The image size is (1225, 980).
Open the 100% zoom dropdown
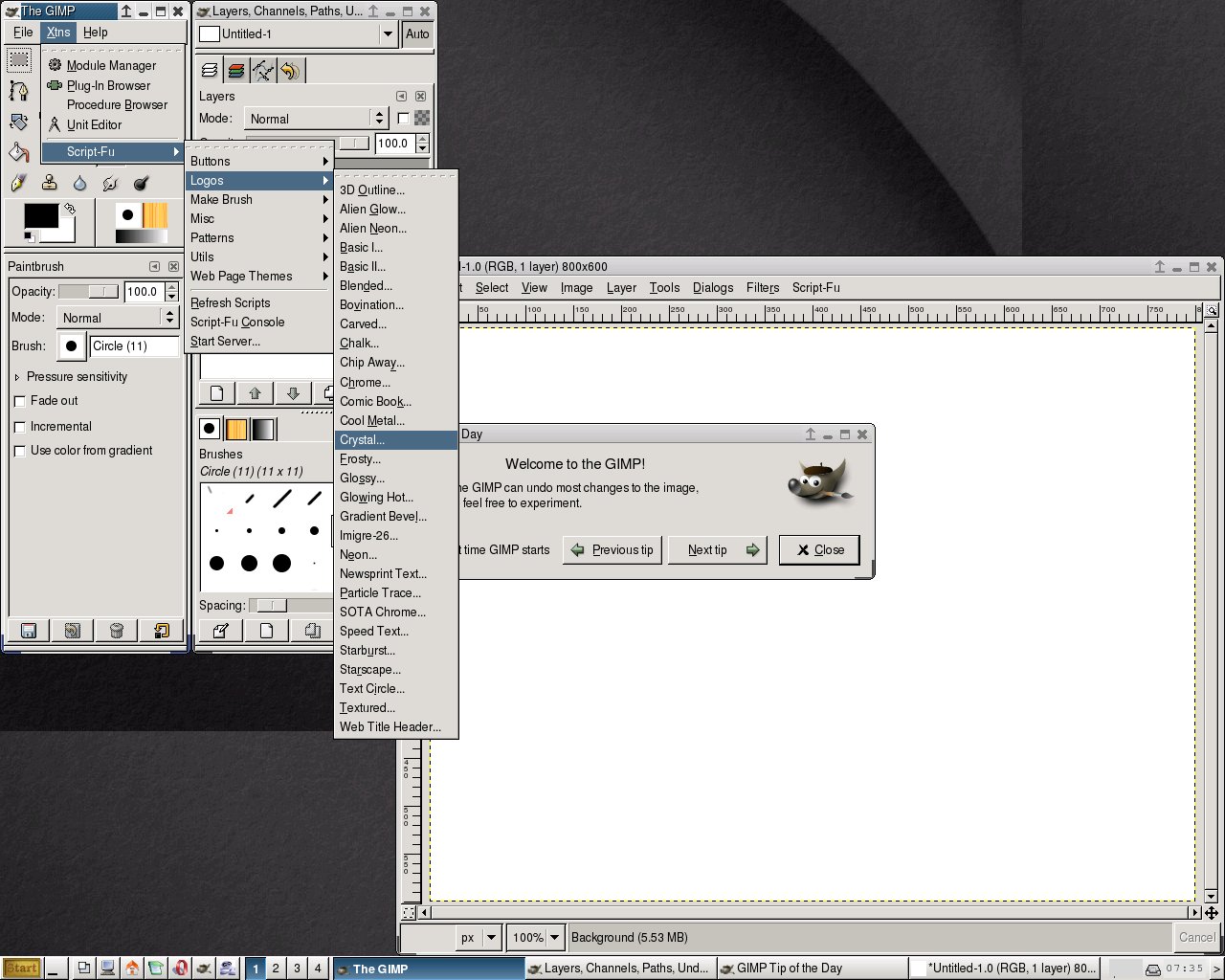point(535,938)
